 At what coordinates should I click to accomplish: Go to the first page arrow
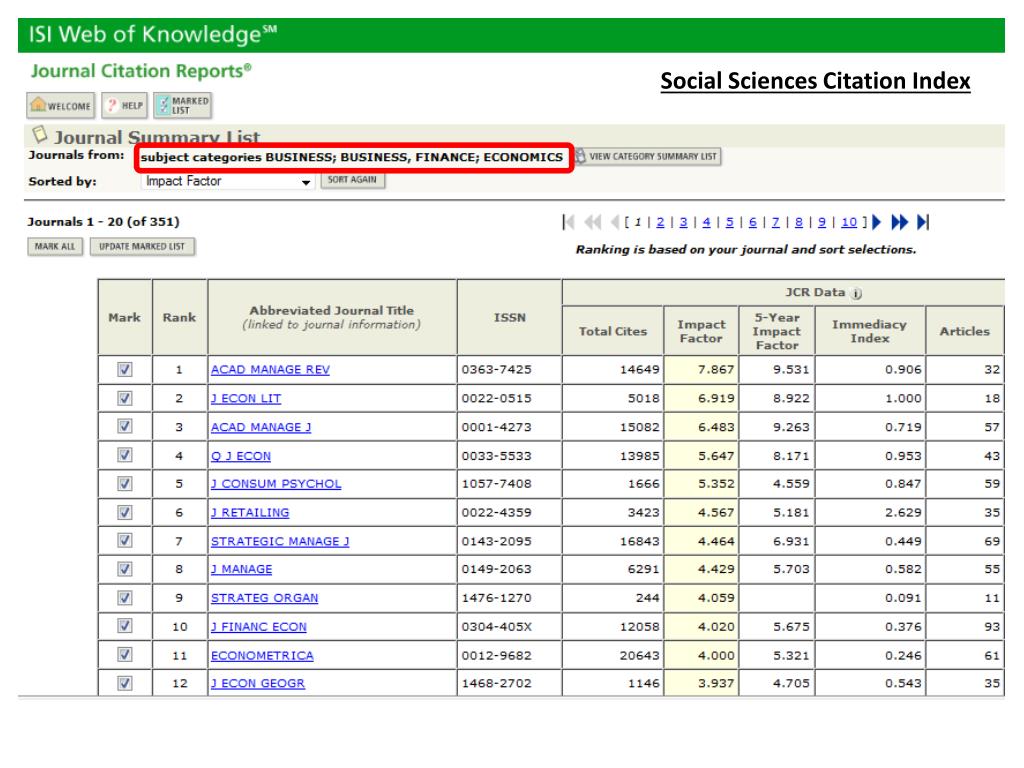tap(568, 223)
